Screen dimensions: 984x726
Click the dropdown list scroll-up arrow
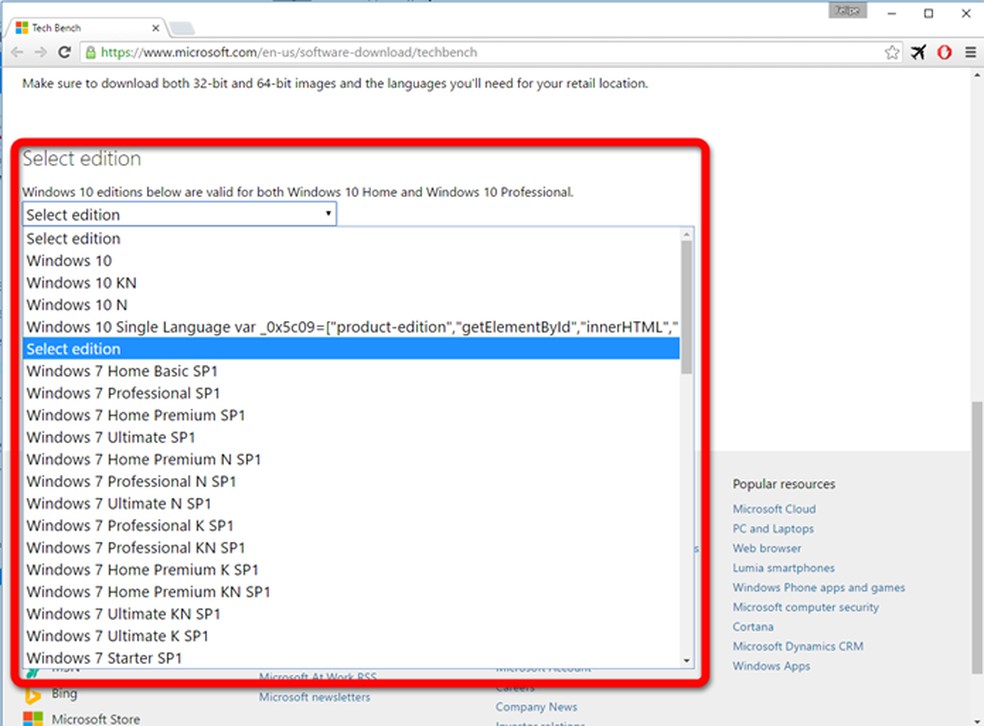click(687, 235)
